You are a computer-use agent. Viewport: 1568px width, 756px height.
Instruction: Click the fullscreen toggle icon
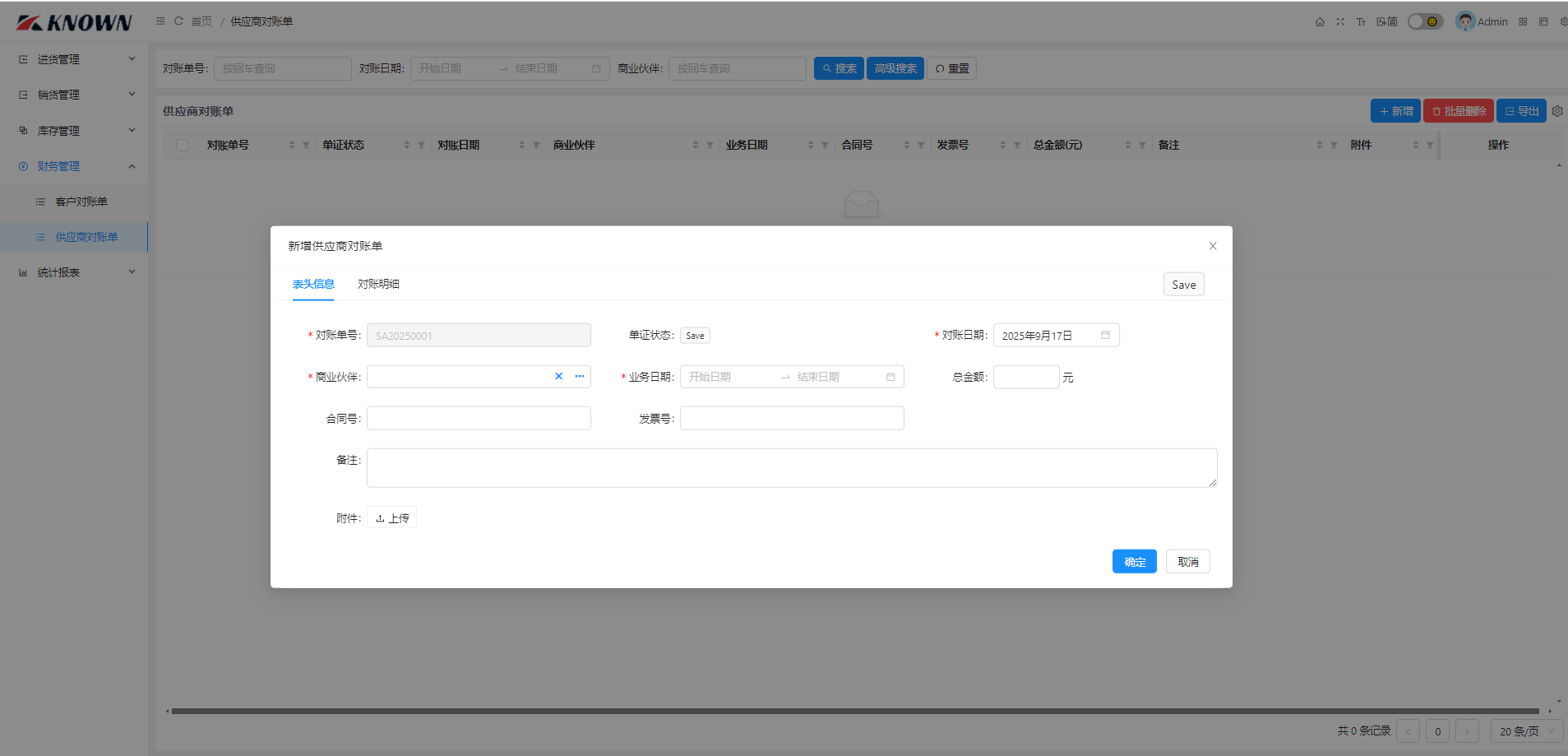tap(1340, 22)
